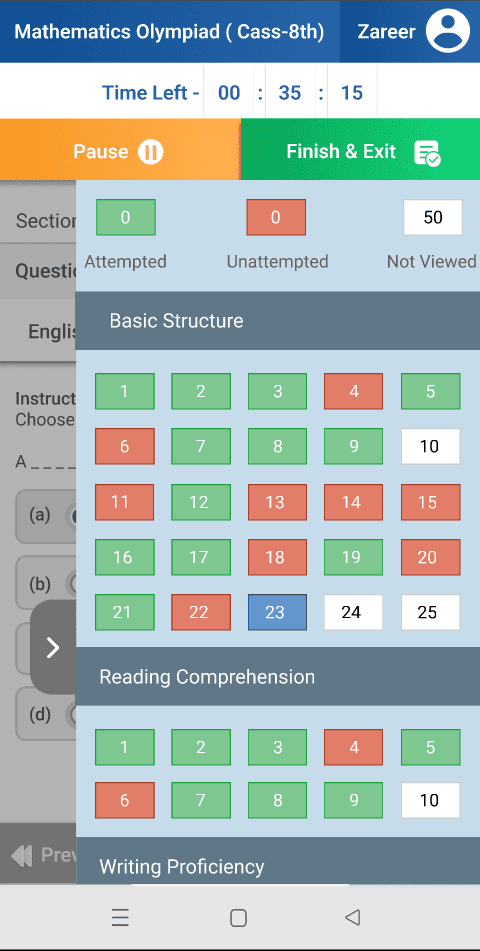This screenshot has width=480, height=951.
Task: Tap the green Attempted count box
Action: (126, 217)
